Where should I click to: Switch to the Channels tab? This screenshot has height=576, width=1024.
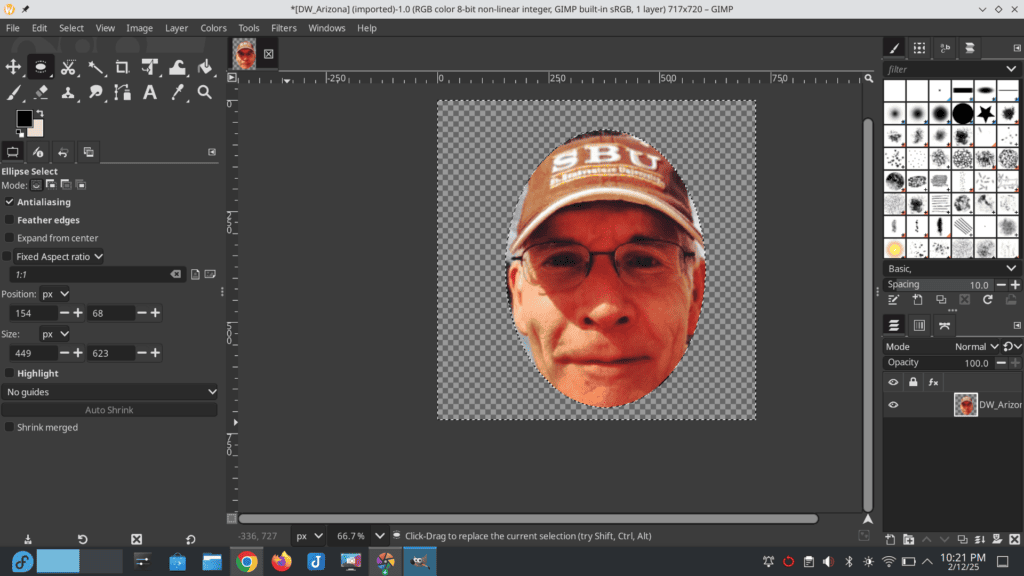[919, 325]
